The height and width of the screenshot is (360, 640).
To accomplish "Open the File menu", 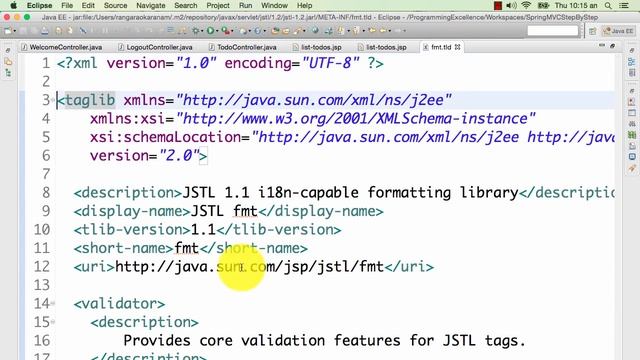I will (67, 6).
